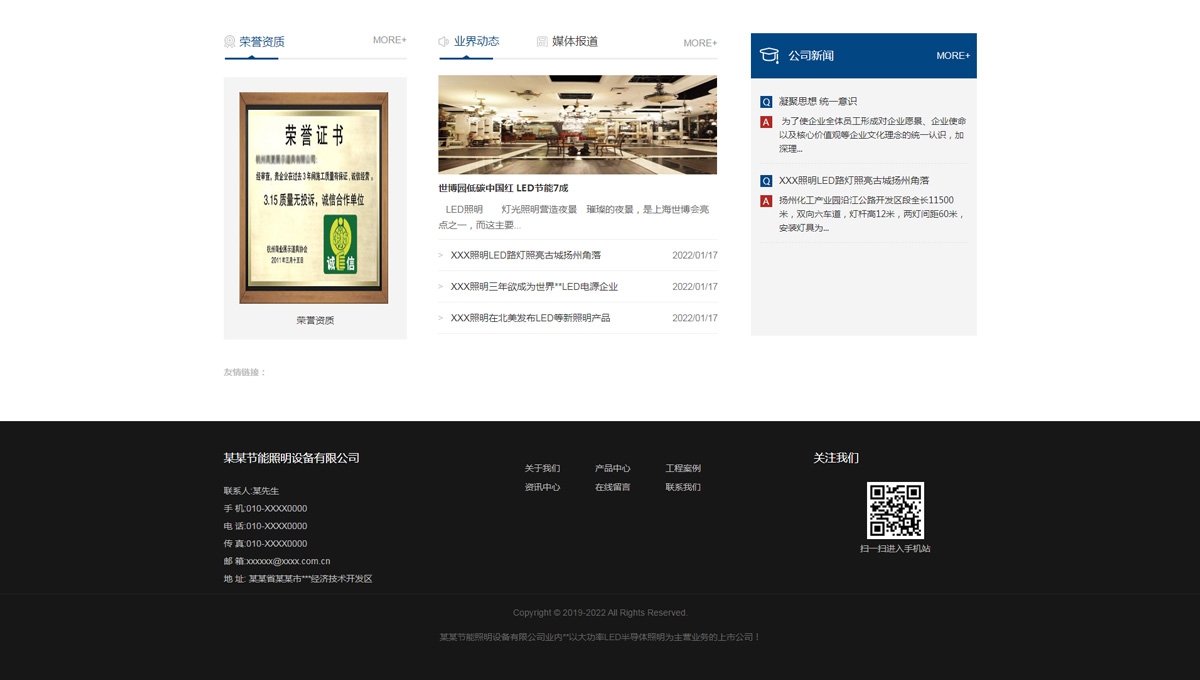
Task: Go to 关于我们 in footer
Action: tap(542, 468)
